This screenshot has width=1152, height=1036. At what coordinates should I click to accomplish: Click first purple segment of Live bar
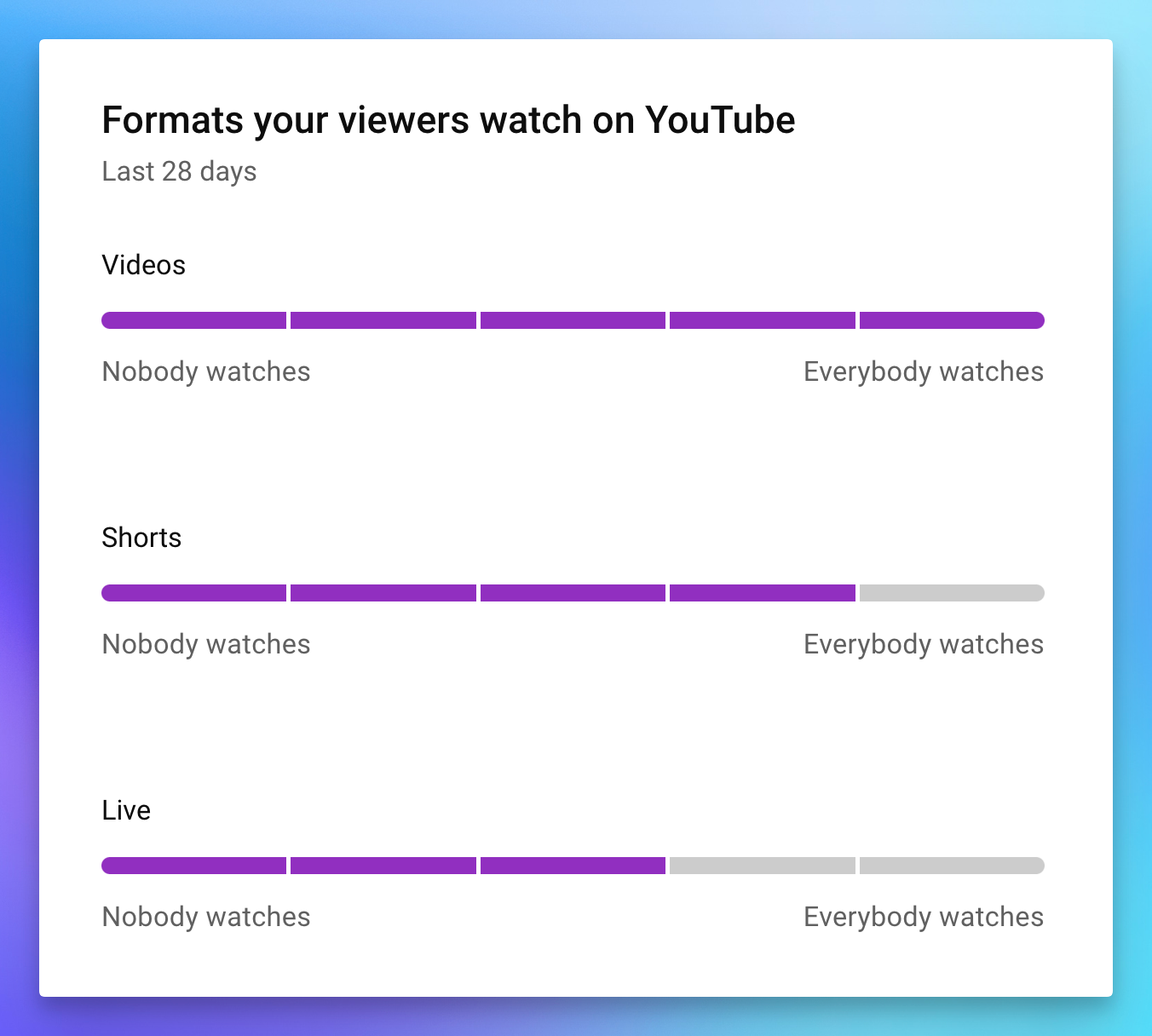(194, 866)
